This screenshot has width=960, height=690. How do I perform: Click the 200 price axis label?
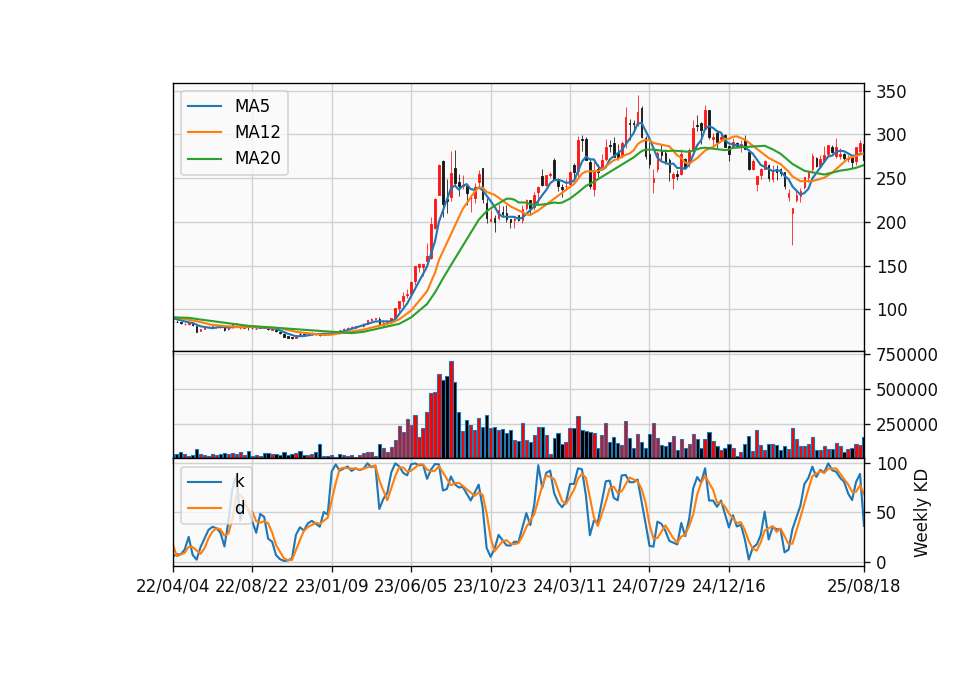click(x=891, y=223)
